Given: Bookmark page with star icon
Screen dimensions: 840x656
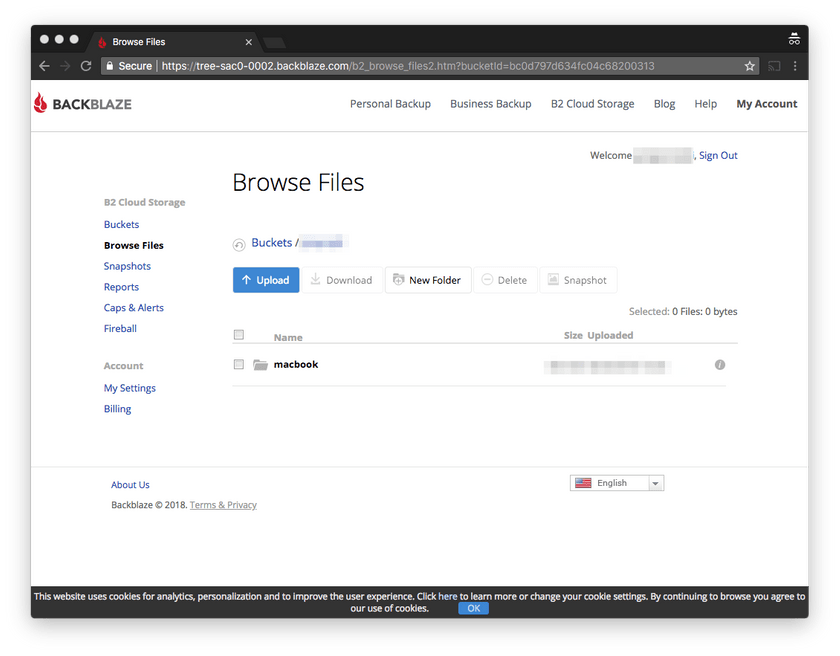Looking at the screenshot, I should 749,66.
